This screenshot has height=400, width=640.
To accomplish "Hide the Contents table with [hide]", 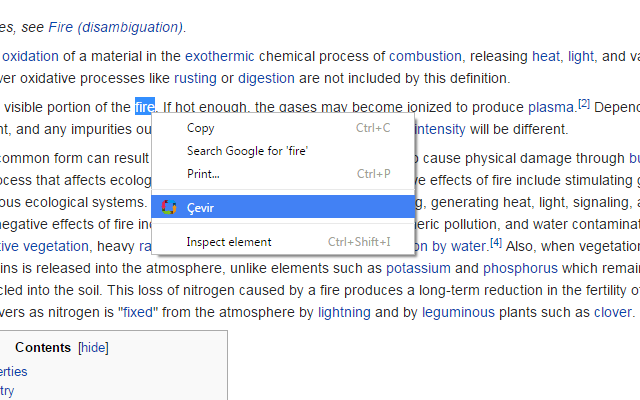I will (93, 348).
